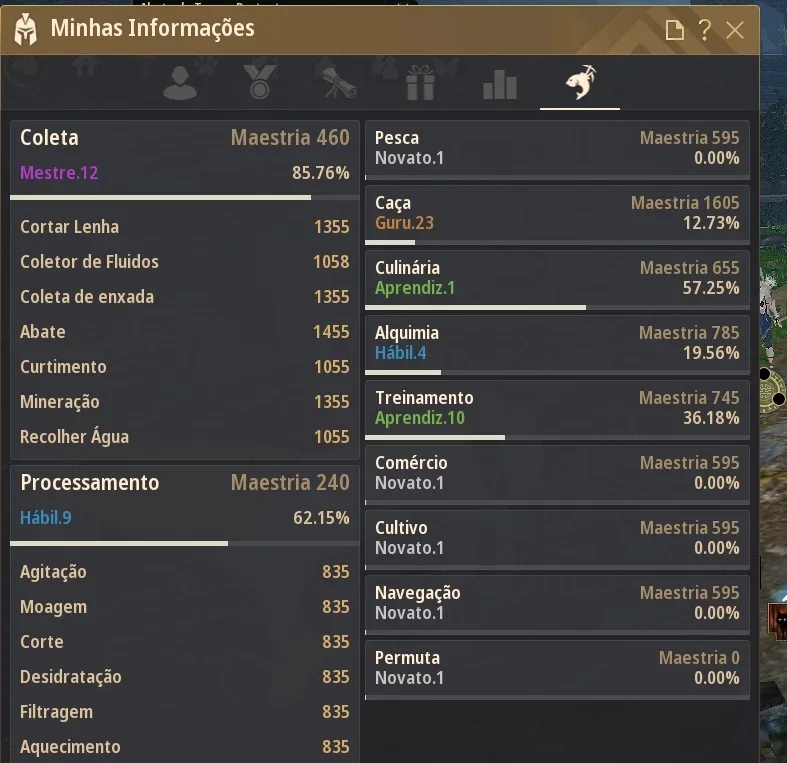
Task: Open the medal achievements tab
Action: click(x=259, y=82)
